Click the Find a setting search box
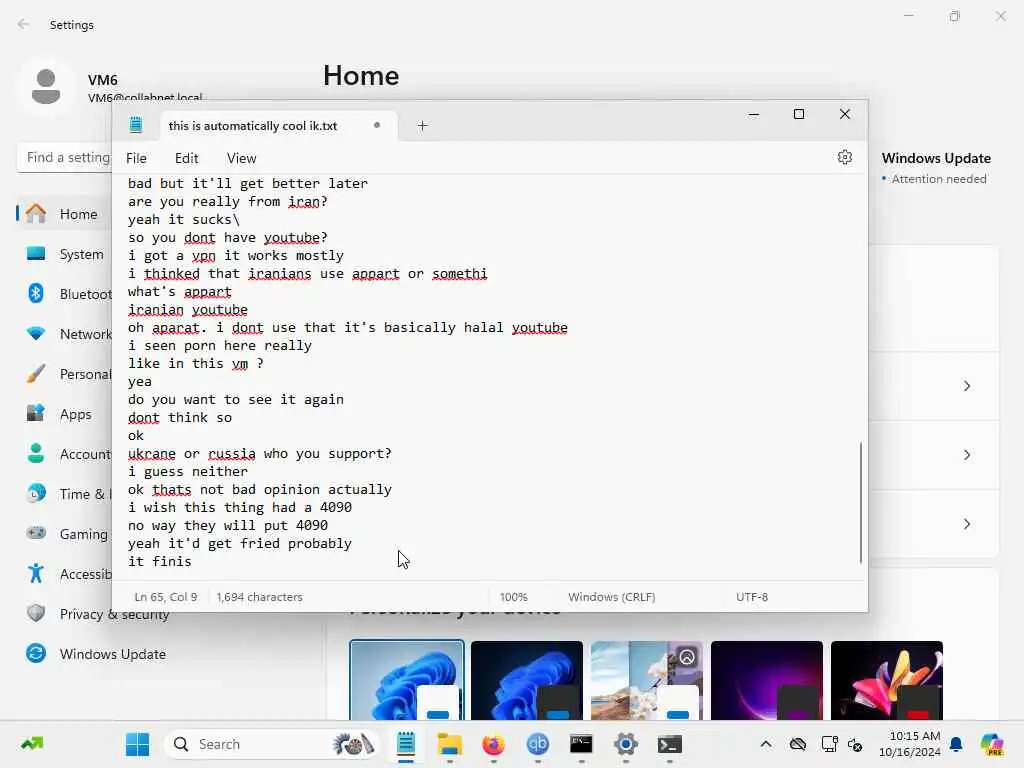Screen dimensions: 1024x768 [x=65, y=157]
